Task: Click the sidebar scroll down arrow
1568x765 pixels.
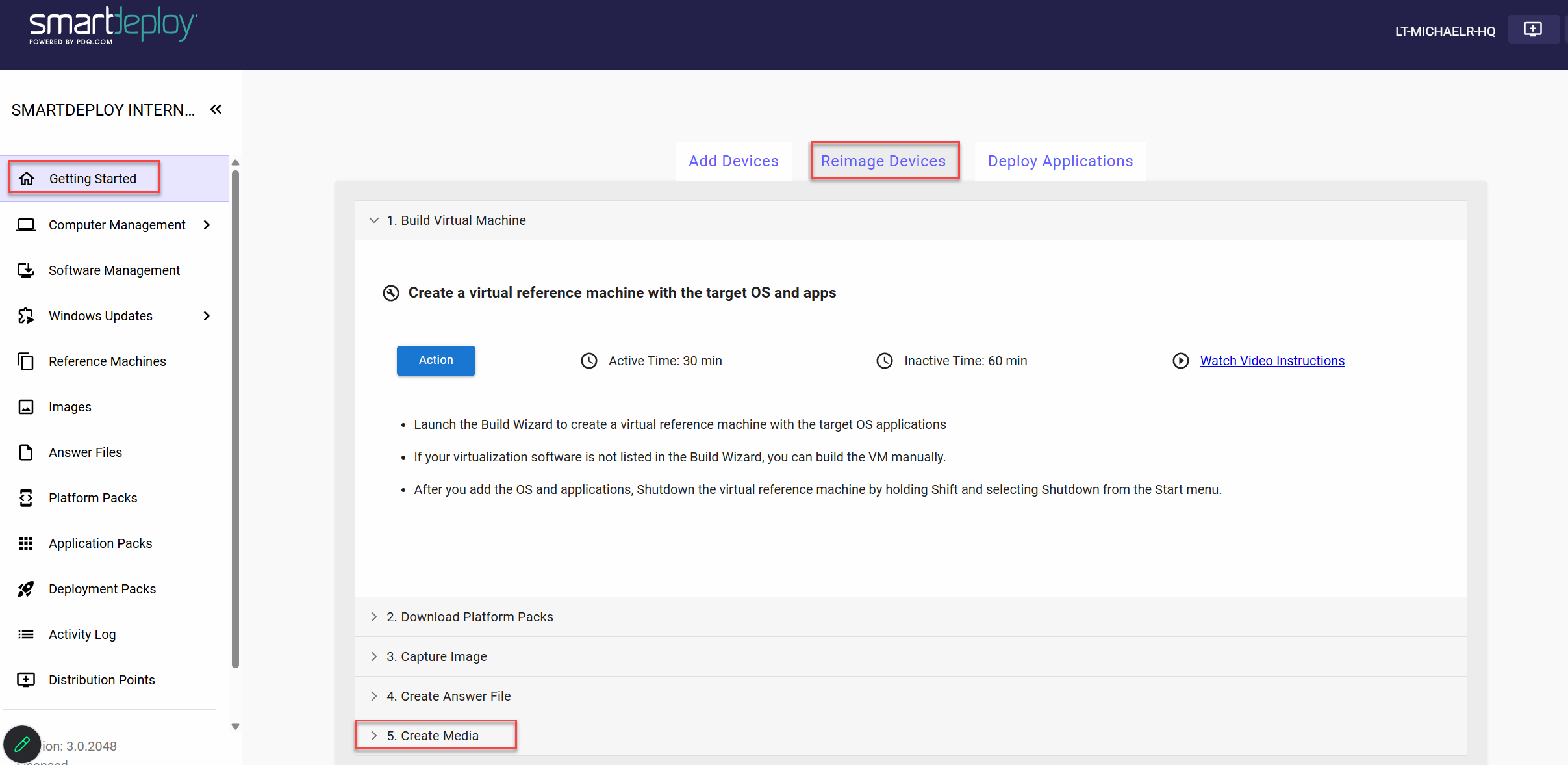Action: [x=235, y=727]
